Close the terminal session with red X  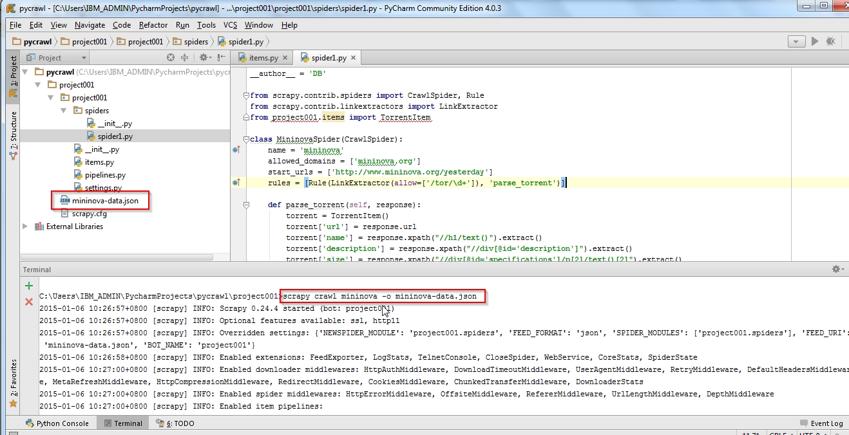28,301
